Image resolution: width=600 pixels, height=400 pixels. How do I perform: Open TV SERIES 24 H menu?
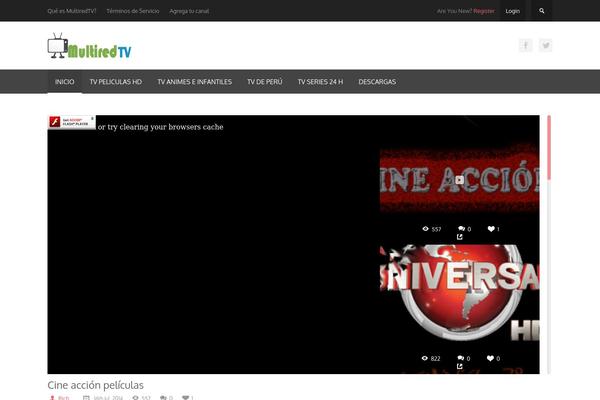tap(320, 82)
